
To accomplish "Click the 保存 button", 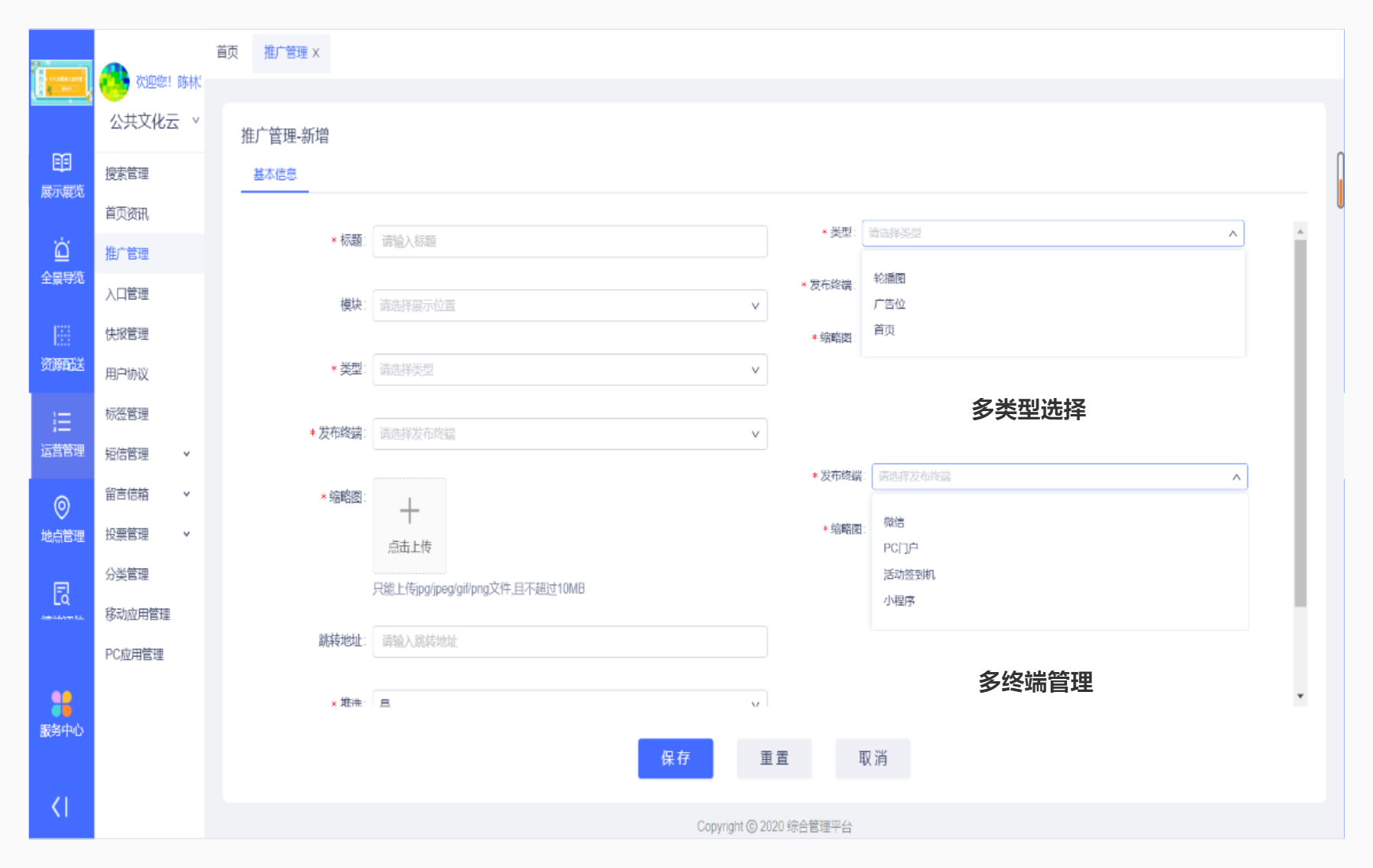I will tap(676, 759).
